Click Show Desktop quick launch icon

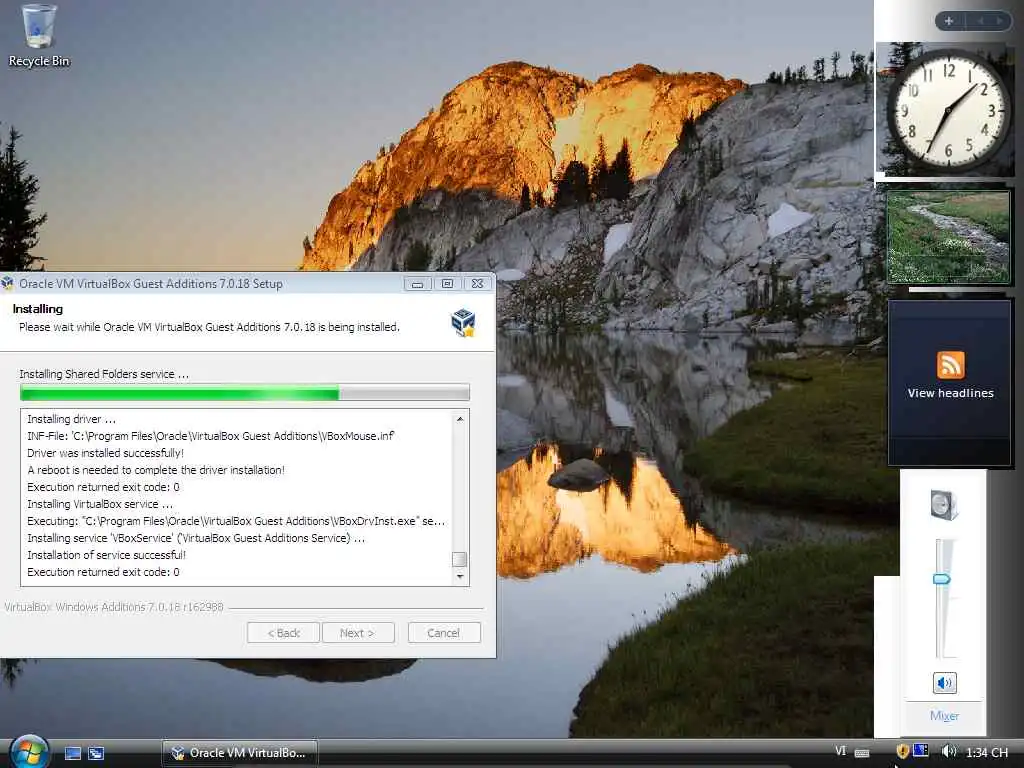(x=73, y=753)
